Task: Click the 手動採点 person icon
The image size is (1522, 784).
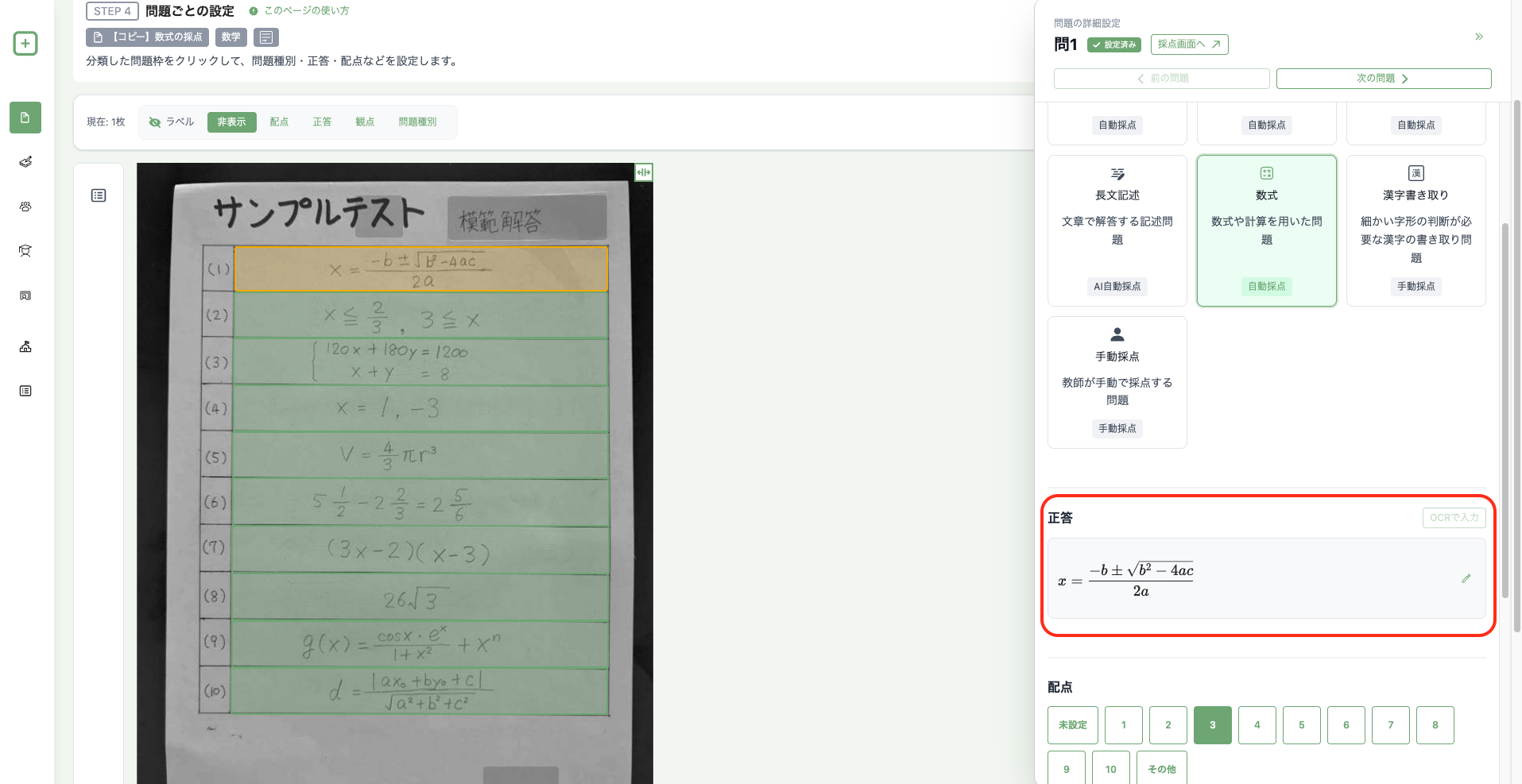Action: click(x=1117, y=334)
